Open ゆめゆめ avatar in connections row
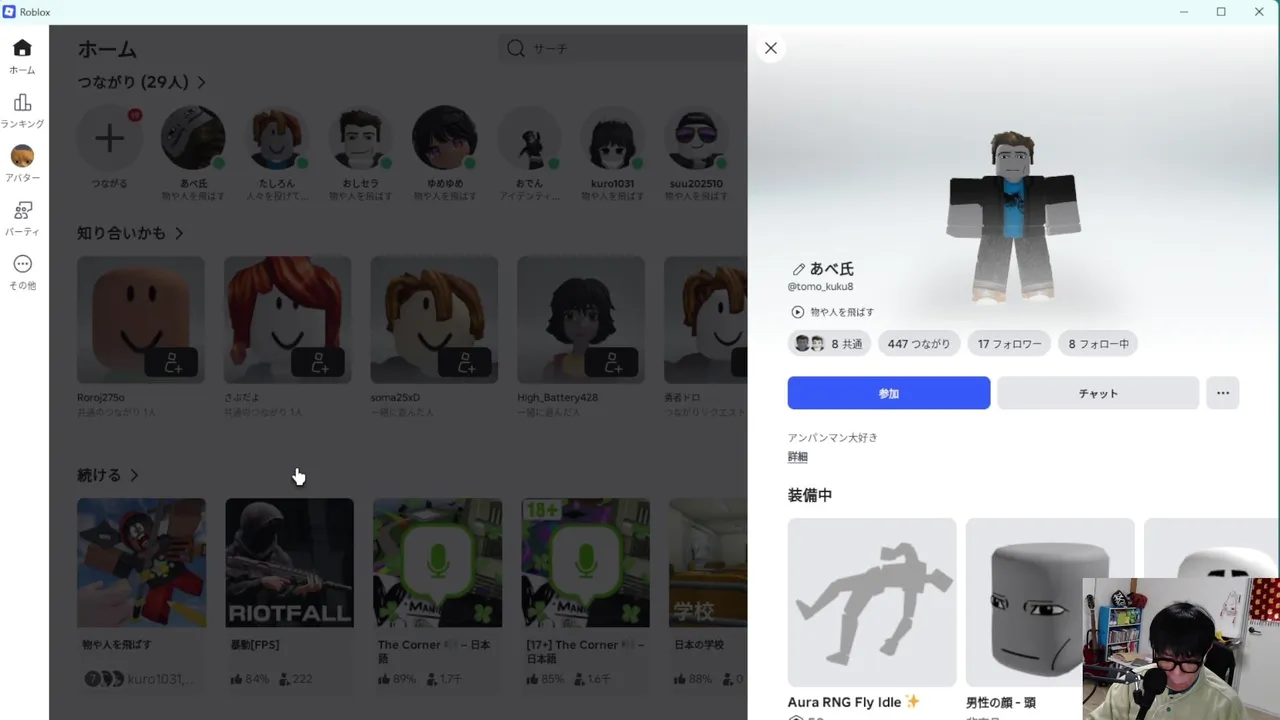 tap(445, 138)
